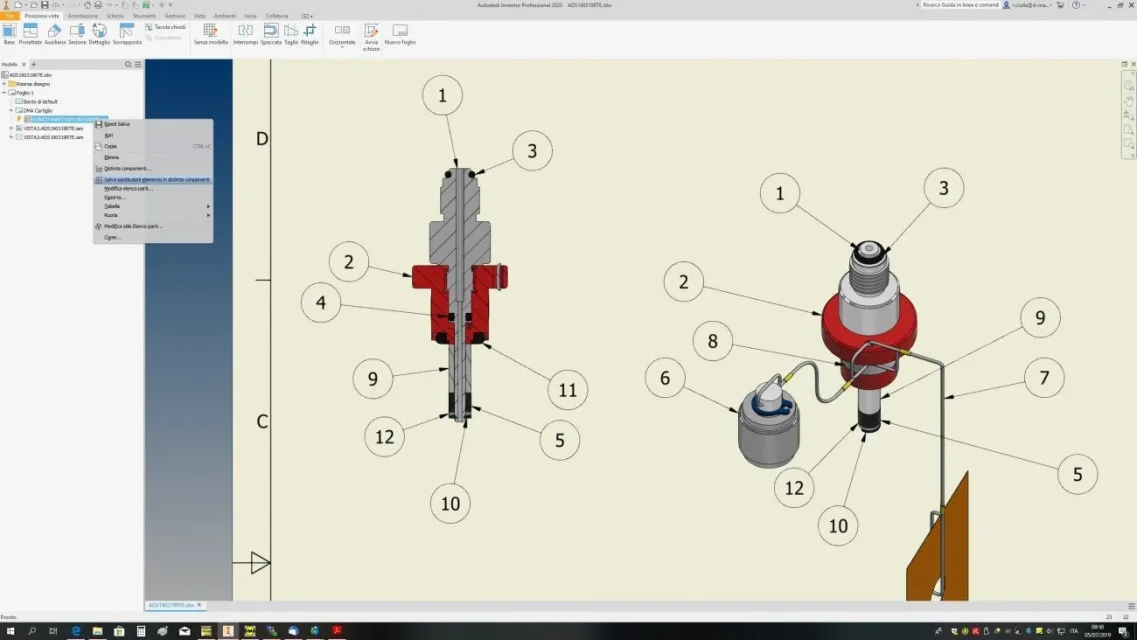Choose the Sezione view tool

(x=77, y=33)
